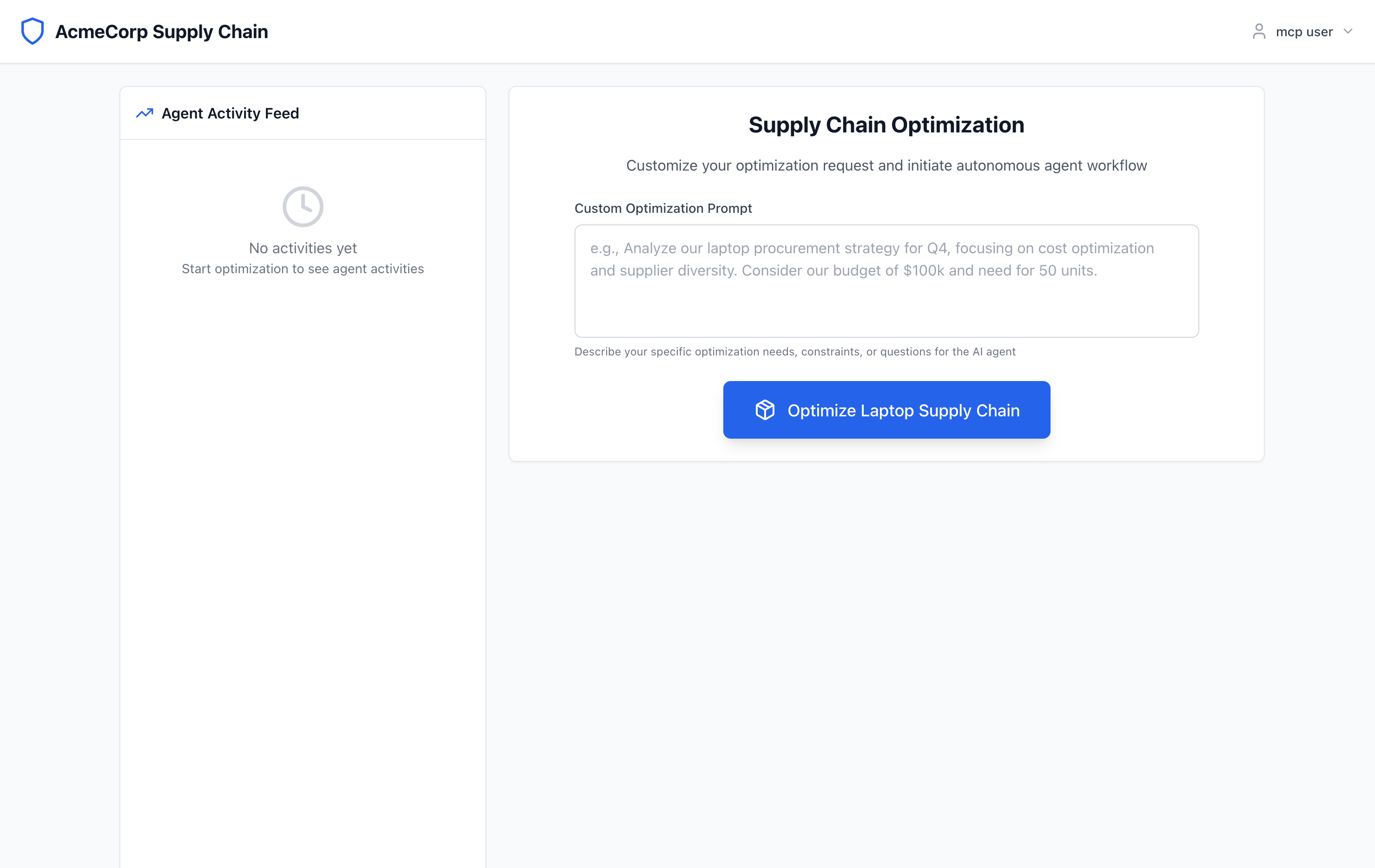Image resolution: width=1375 pixels, height=868 pixels.
Task: Click the package icon inside the blue button
Action: pos(765,410)
